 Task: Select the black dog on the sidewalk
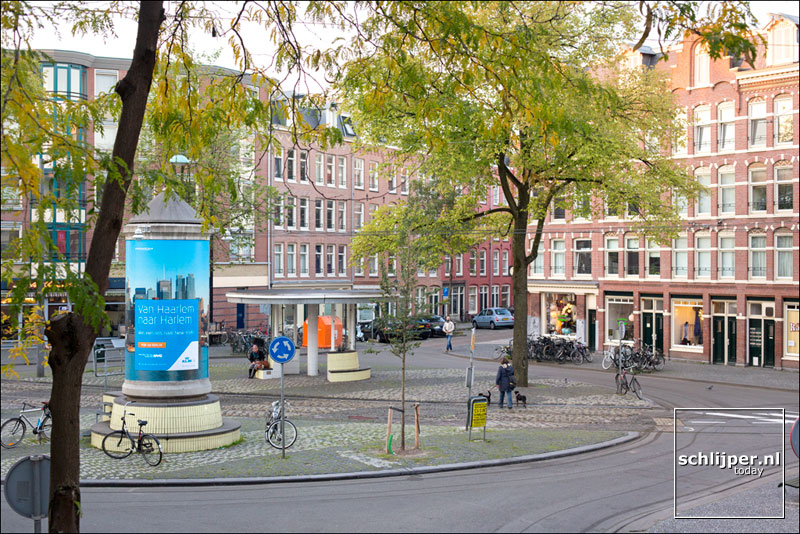pos(520,399)
